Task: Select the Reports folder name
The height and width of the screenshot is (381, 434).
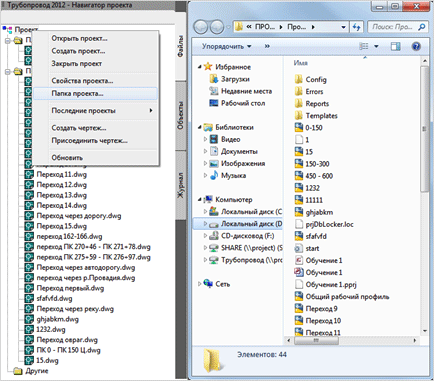Action: (317, 104)
